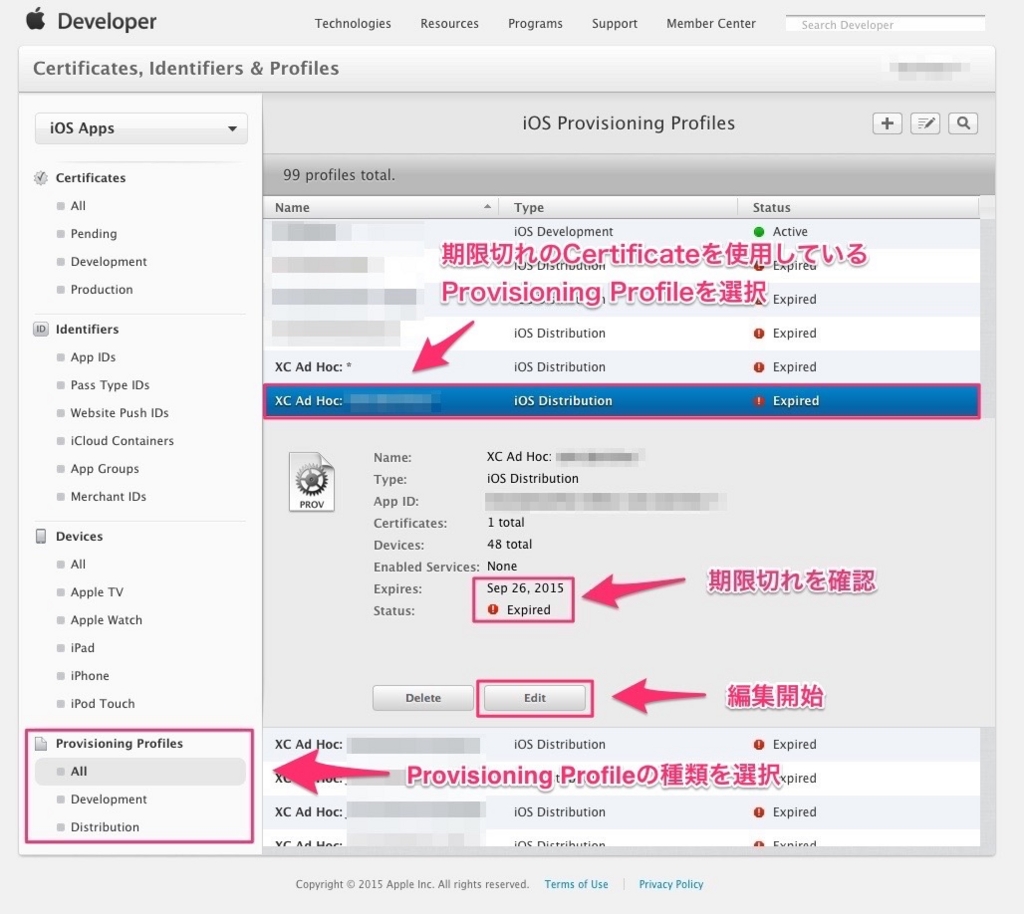This screenshot has height=914, width=1024.
Task: Open Support menu
Action: [x=615, y=24]
